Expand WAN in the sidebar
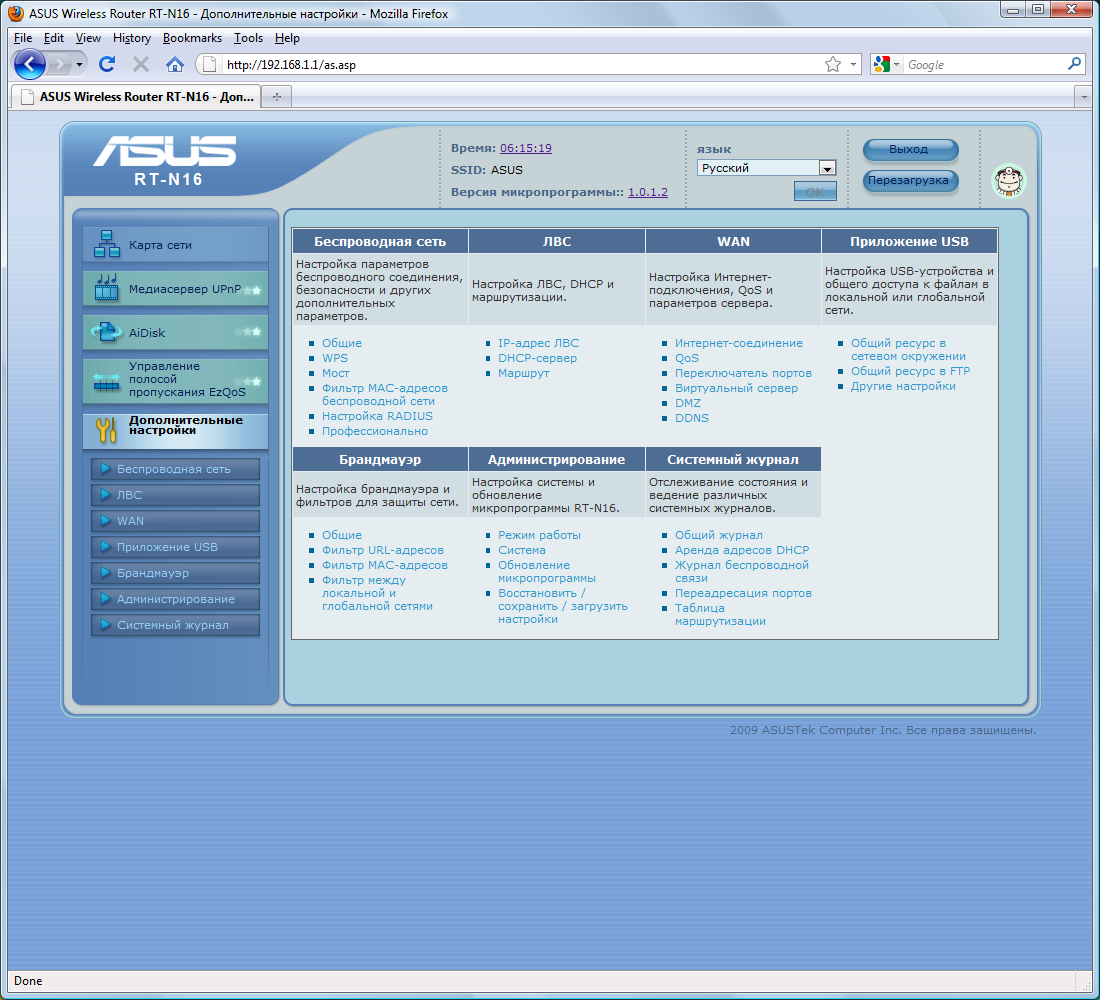 click(175, 521)
